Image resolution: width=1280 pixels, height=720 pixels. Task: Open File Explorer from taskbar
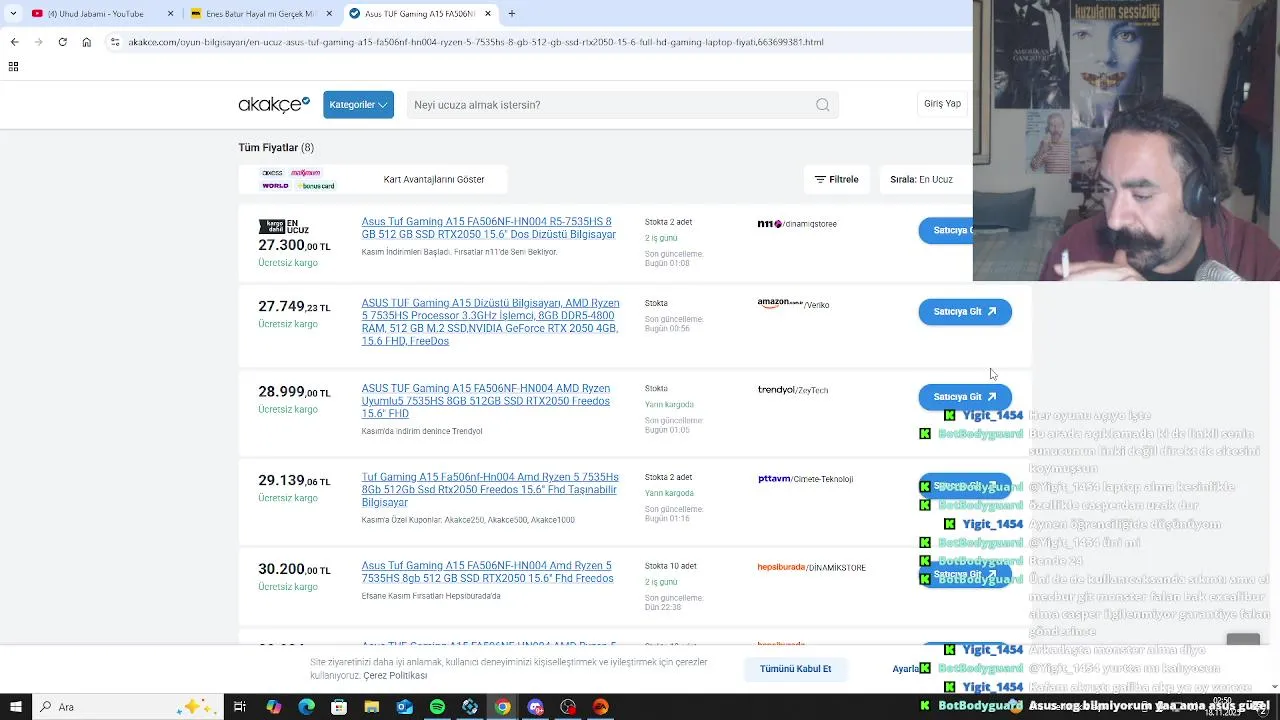(372, 707)
